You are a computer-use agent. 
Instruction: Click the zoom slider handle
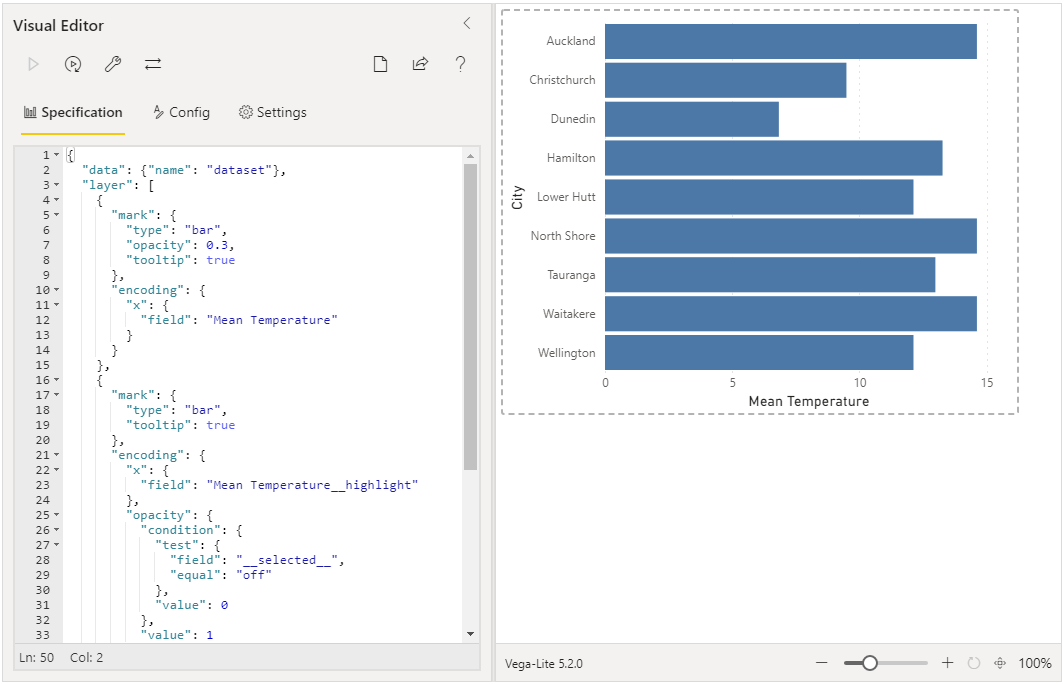coord(870,663)
